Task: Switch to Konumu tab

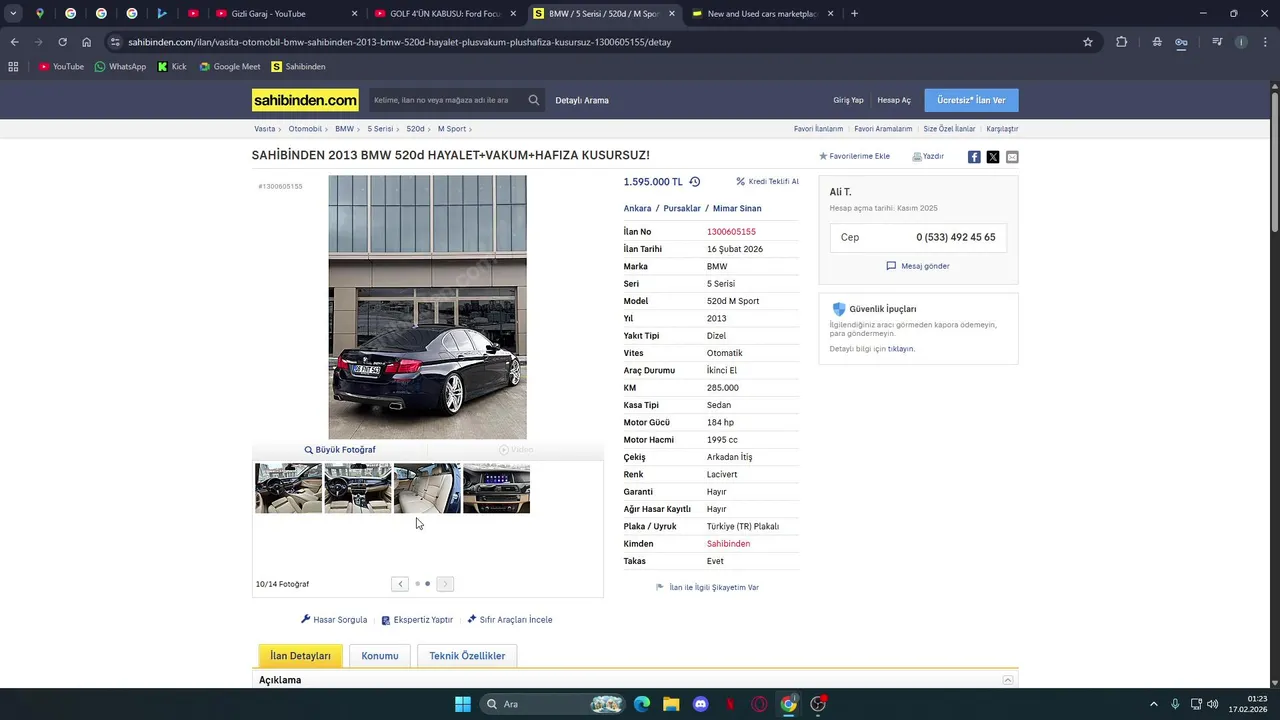Action: tap(380, 656)
